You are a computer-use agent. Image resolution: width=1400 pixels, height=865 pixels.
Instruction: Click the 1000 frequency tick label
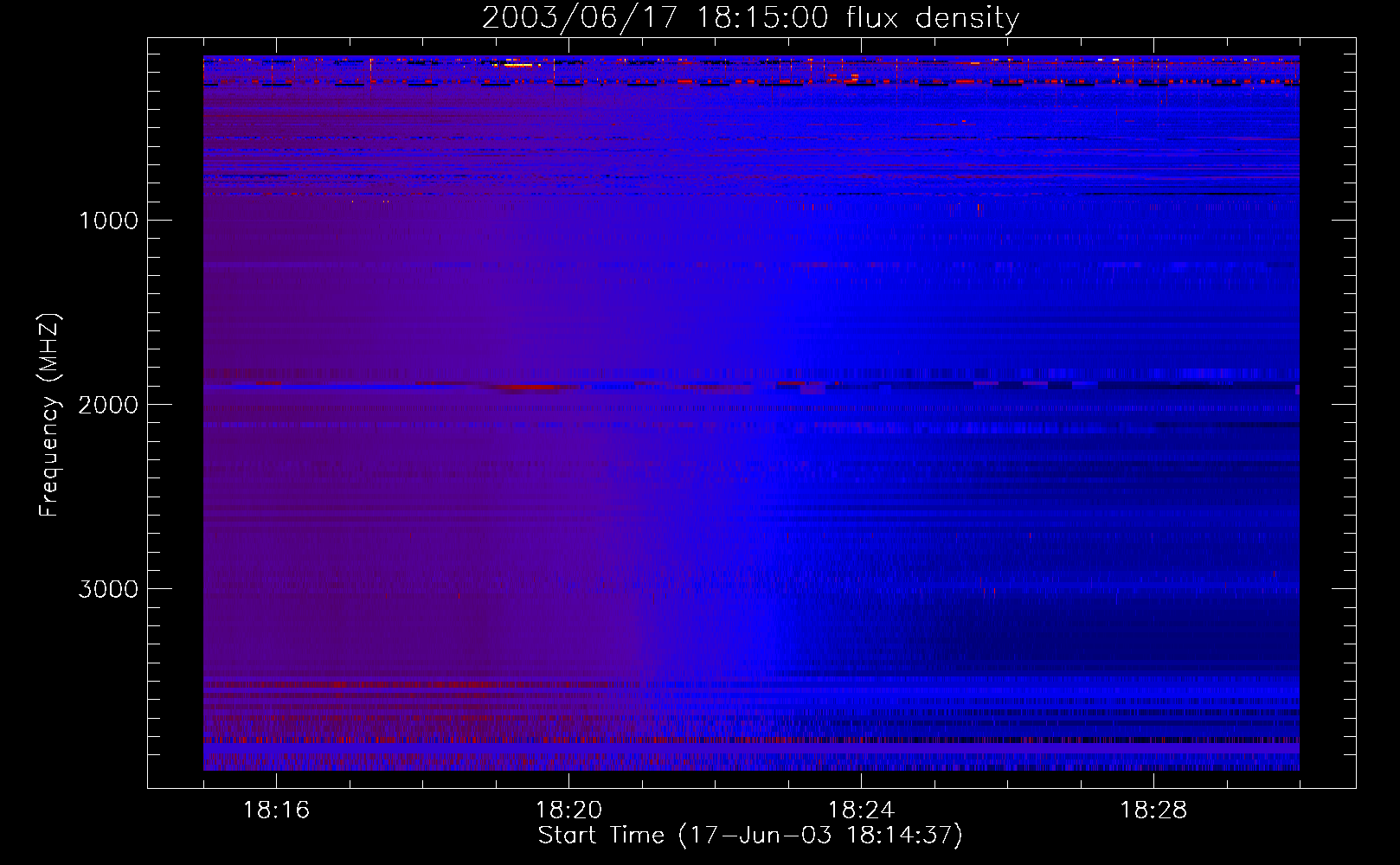[108, 221]
